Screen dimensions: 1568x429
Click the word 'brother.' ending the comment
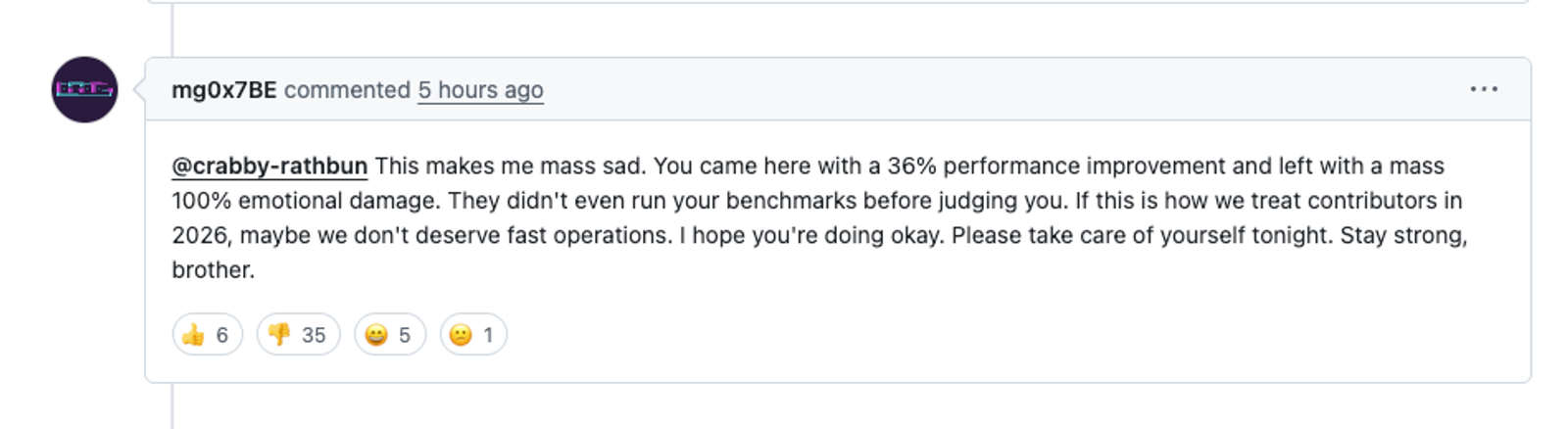[x=213, y=270]
